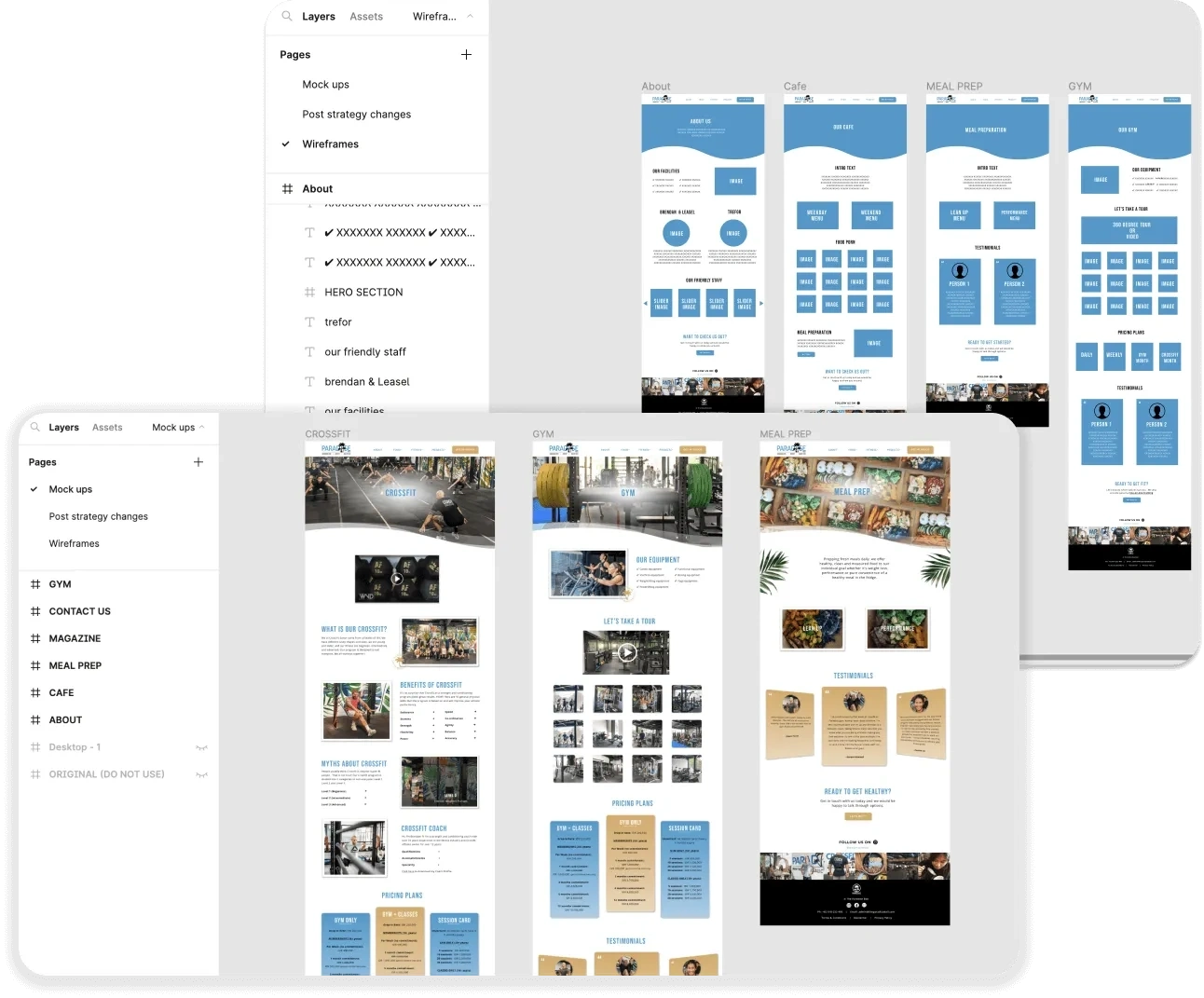Click search icon in Mock ups panel

coord(35,427)
